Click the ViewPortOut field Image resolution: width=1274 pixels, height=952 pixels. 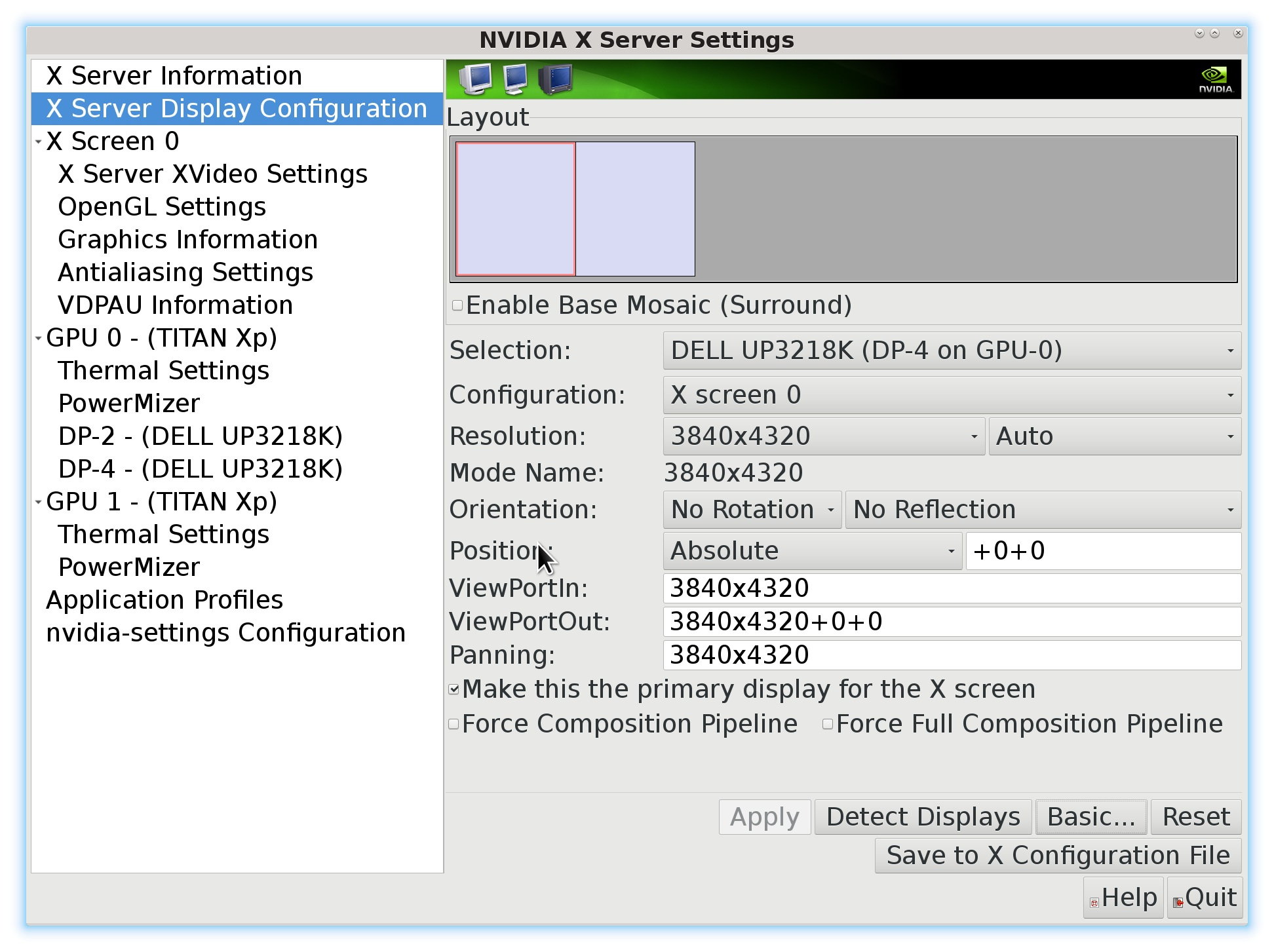coord(952,622)
